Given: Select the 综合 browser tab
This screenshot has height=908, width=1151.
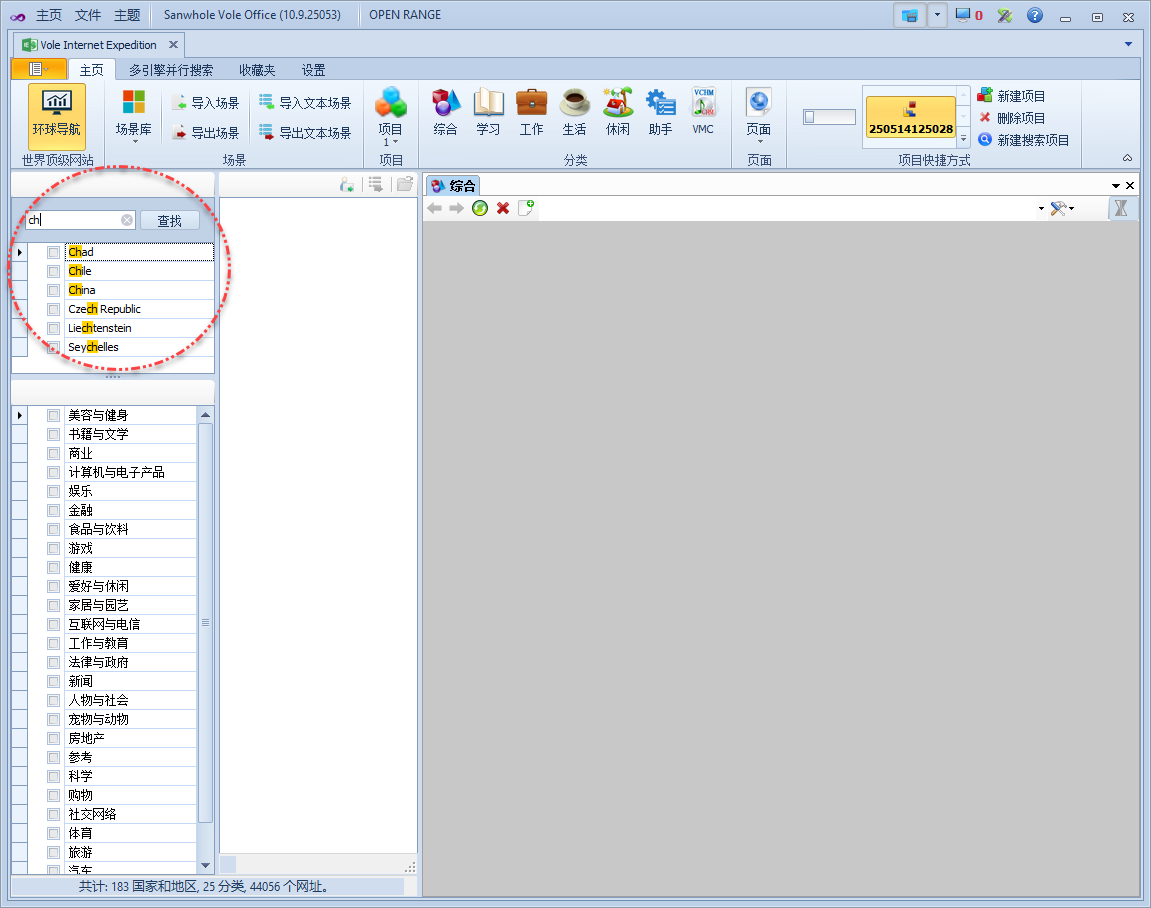Looking at the screenshot, I should coord(454,186).
